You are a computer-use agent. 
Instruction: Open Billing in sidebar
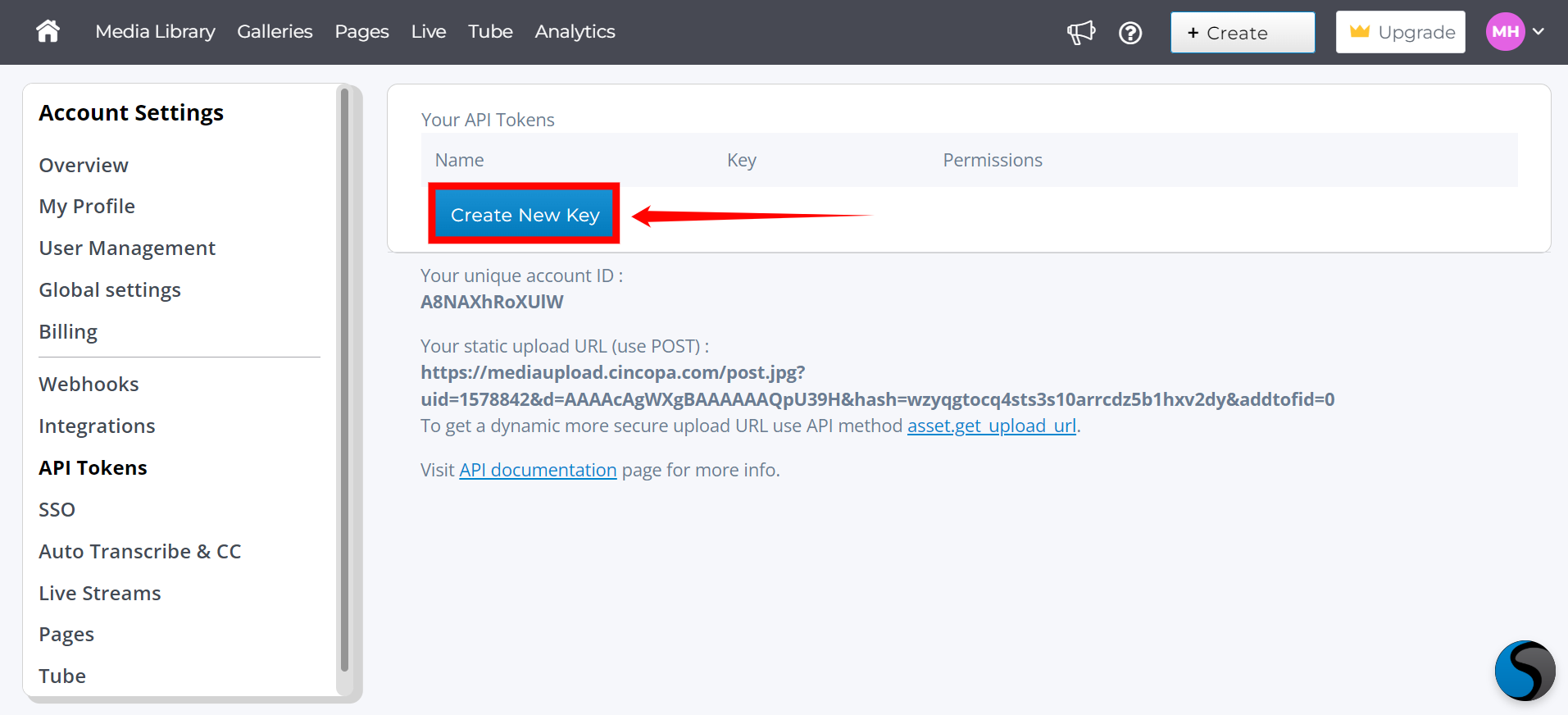[68, 332]
